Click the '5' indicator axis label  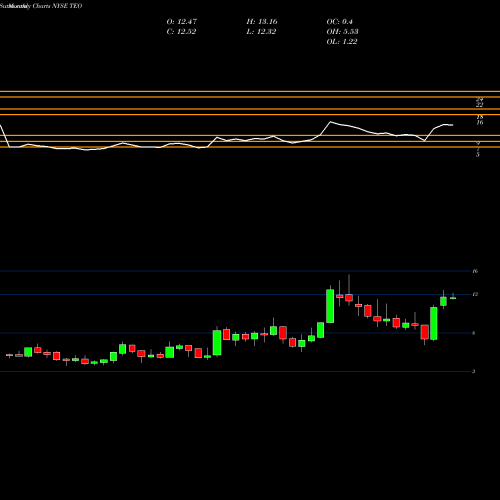pos(478,155)
